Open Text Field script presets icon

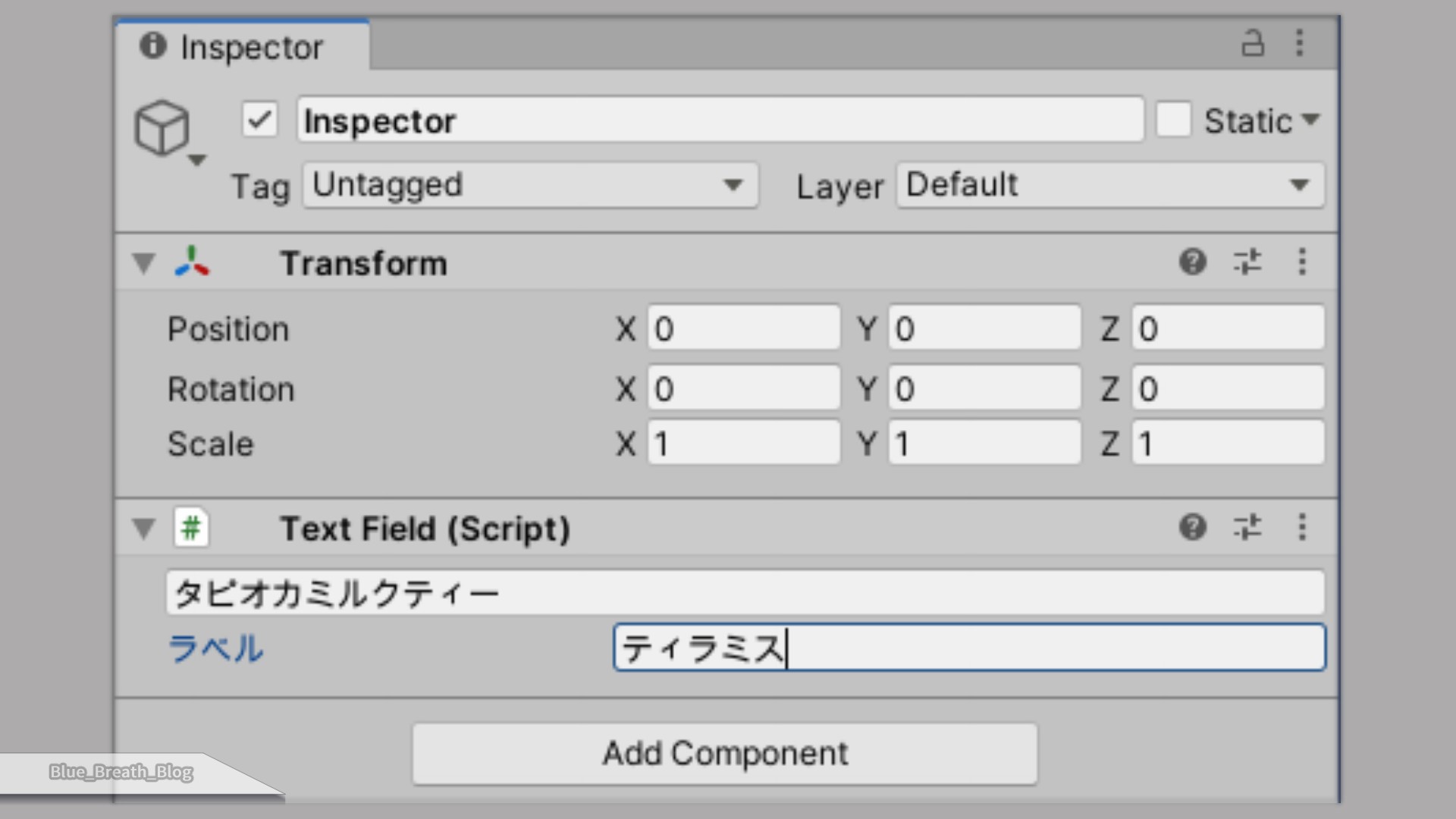click(x=1247, y=527)
